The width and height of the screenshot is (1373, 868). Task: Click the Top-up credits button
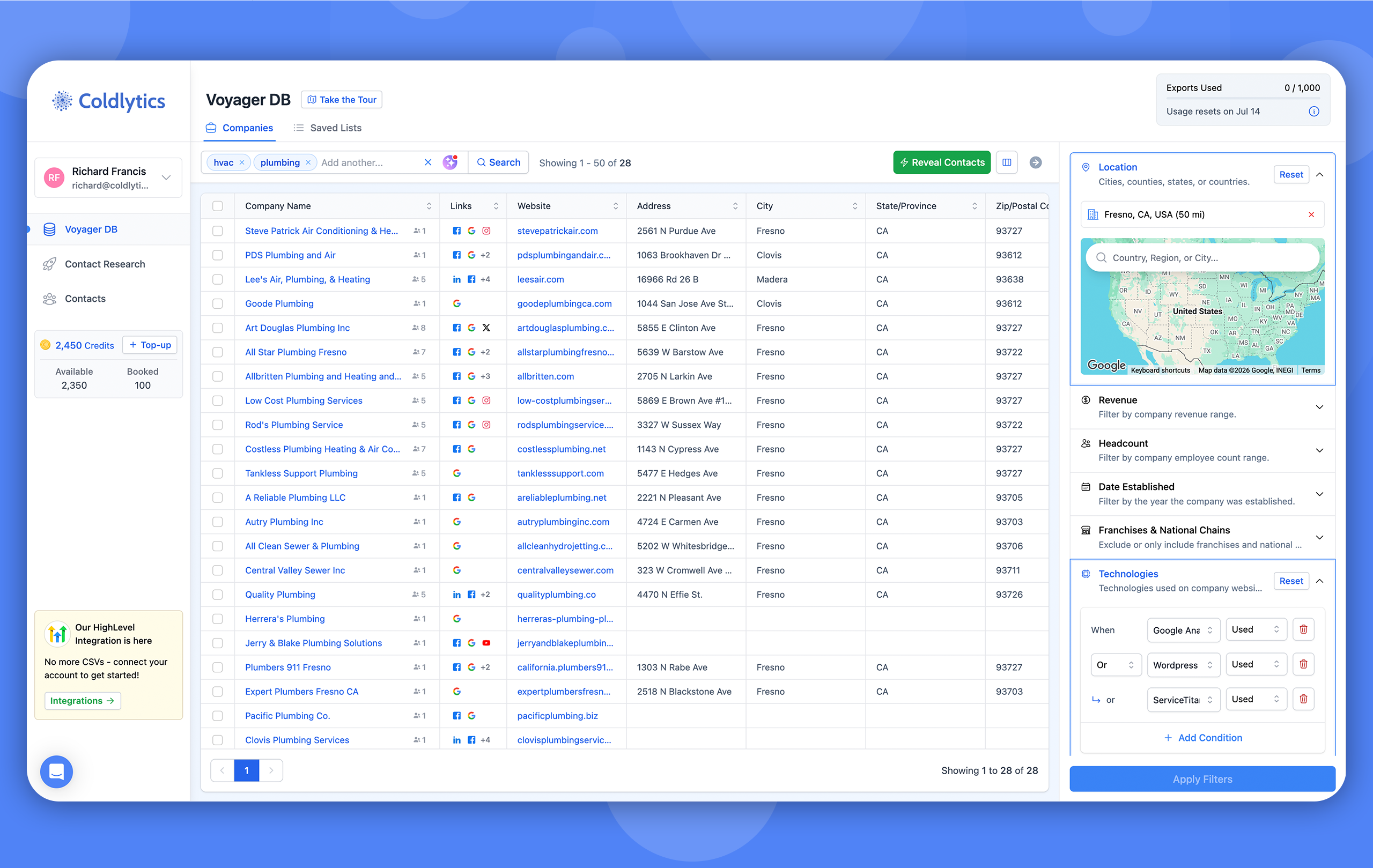tap(150, 345)
